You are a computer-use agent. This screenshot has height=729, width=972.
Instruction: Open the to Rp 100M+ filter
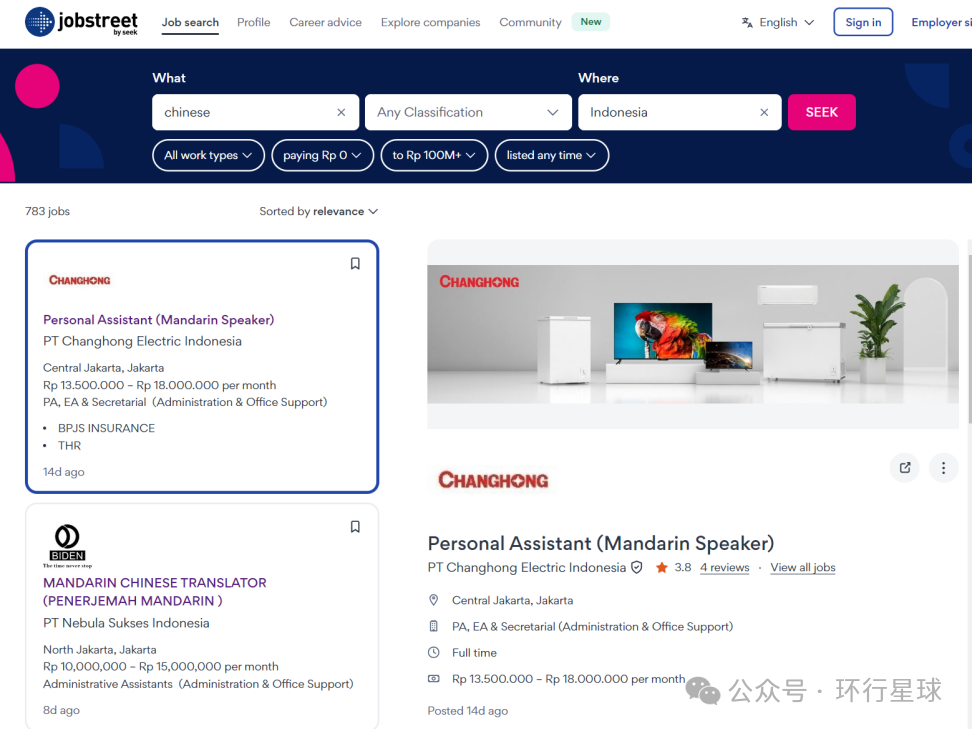pyautogui.click(x=434, y=155)
